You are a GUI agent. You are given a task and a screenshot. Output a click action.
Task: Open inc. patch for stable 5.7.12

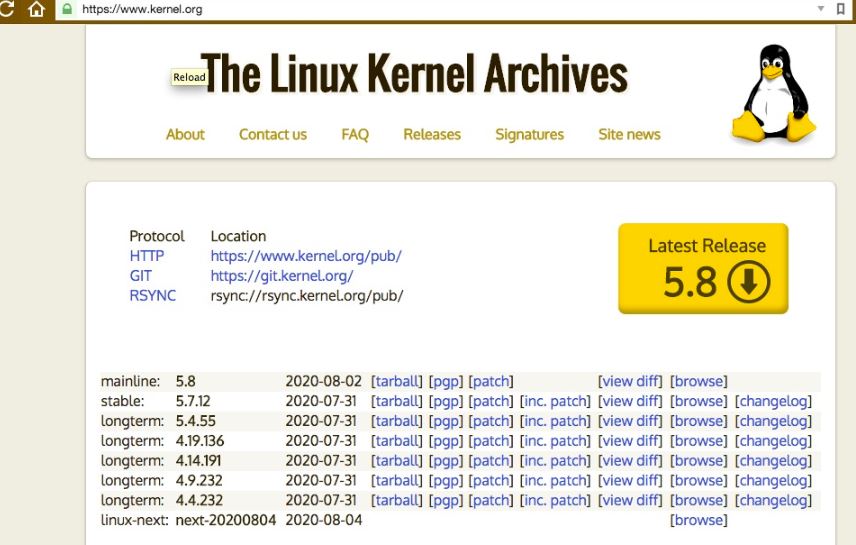pyautogui.click(x=555, y=401)
